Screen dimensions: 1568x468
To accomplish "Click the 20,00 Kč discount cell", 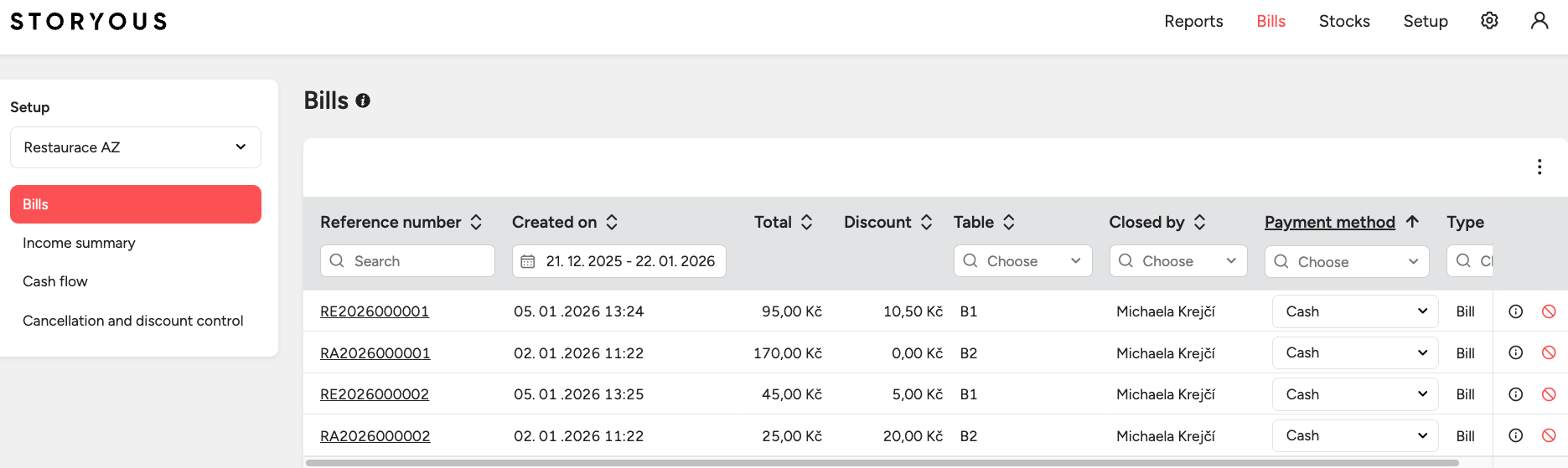I will pos(913,436).
